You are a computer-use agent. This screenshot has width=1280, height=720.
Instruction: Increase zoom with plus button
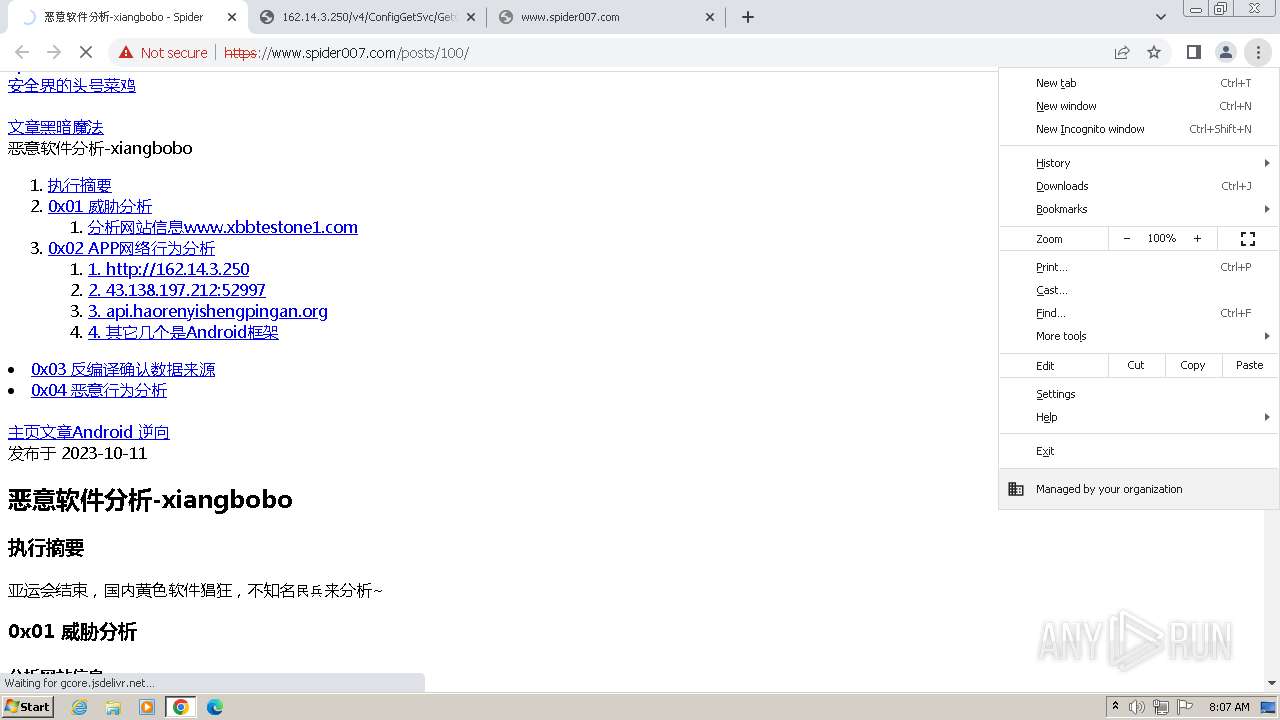1197,238
